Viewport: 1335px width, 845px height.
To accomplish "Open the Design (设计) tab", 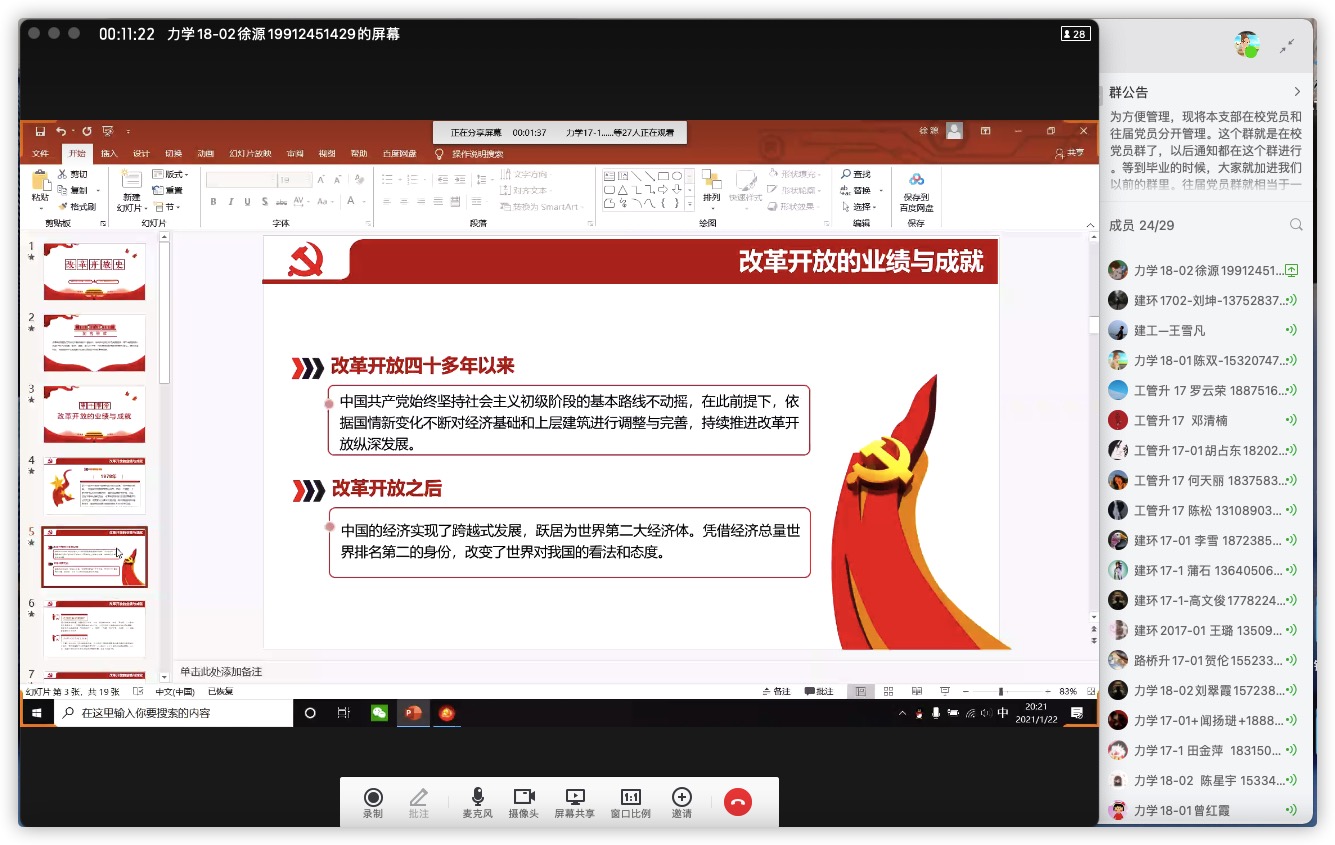I will 141,154.
